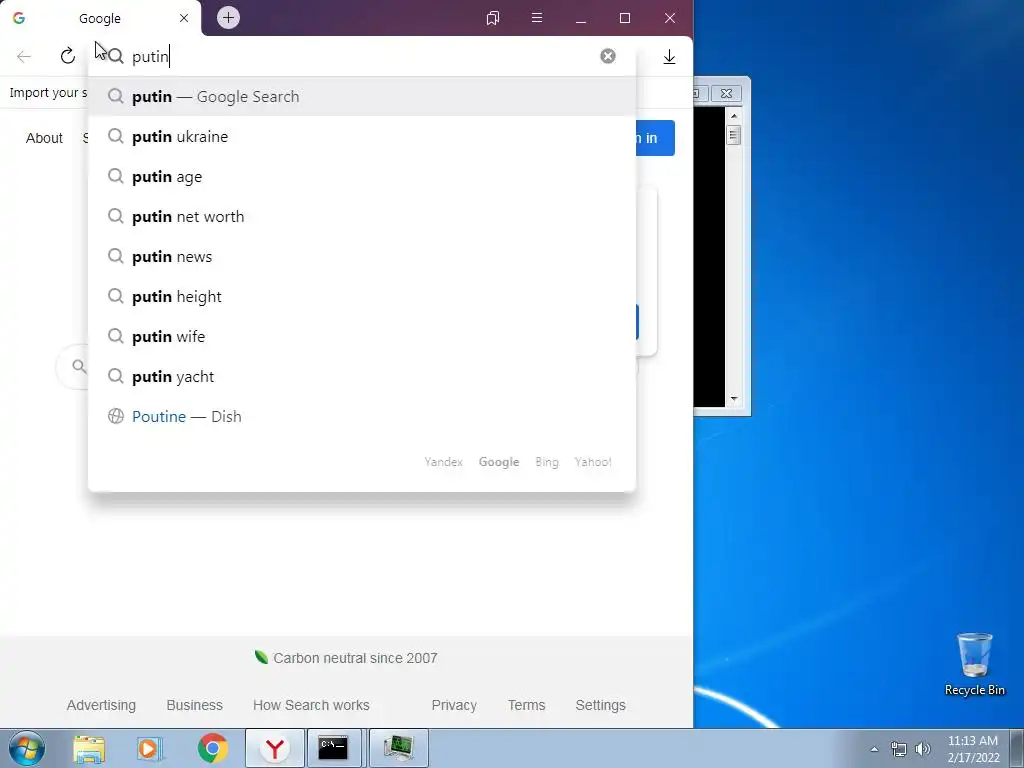Click the console window scrollbar up arrow
The height and width of the screenshot is (768, 1024).
734,116
